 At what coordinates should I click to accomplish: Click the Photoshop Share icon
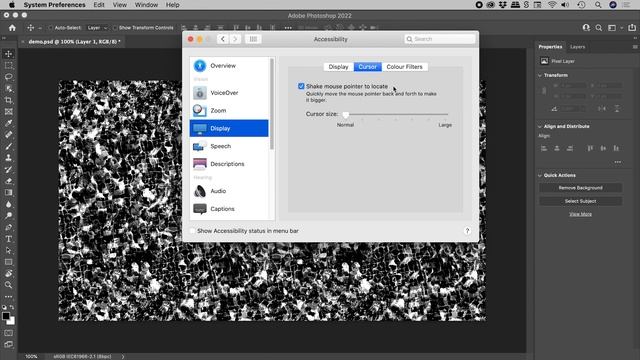(632, 28)
